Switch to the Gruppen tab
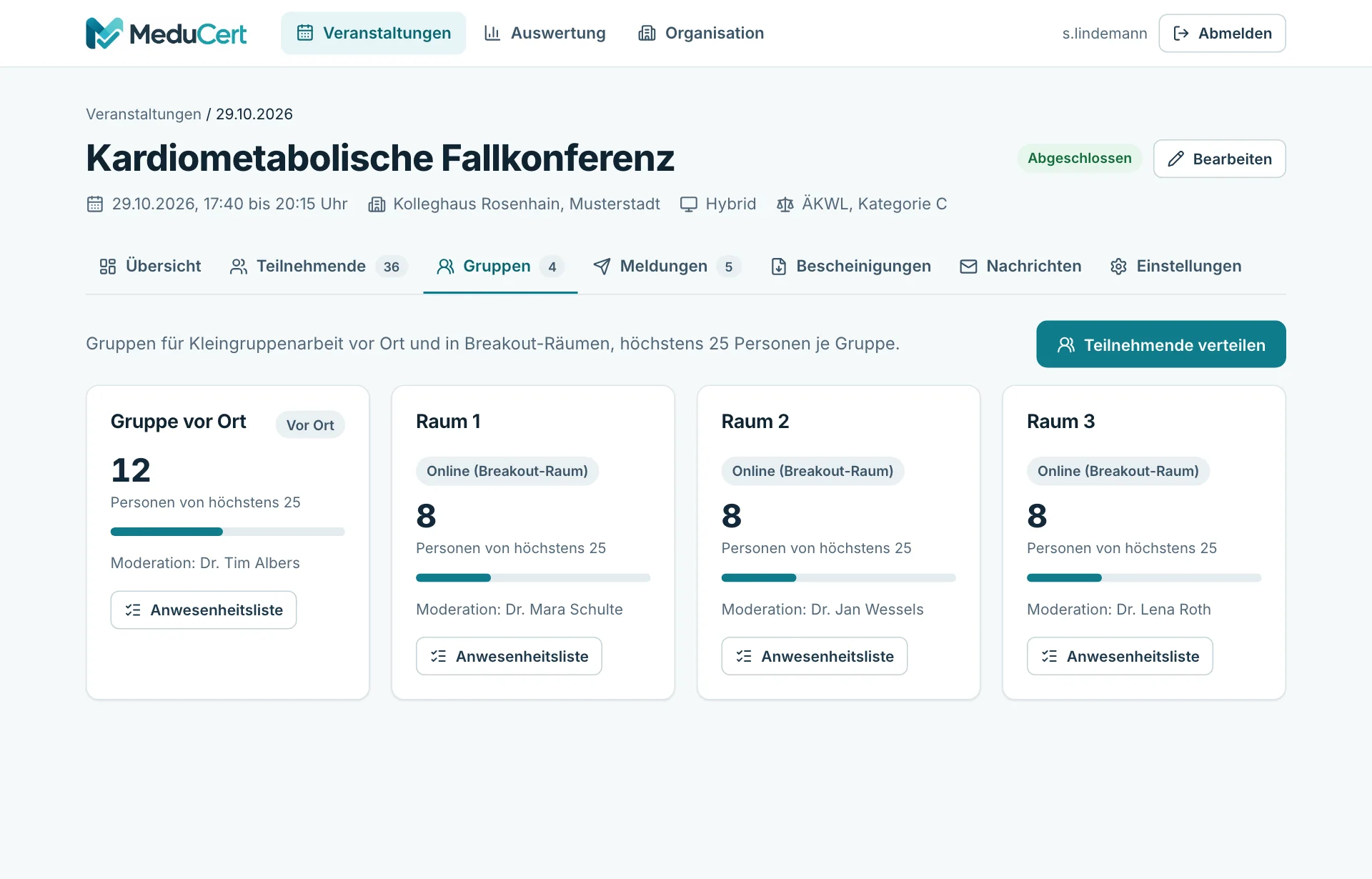 click(500, 267)
